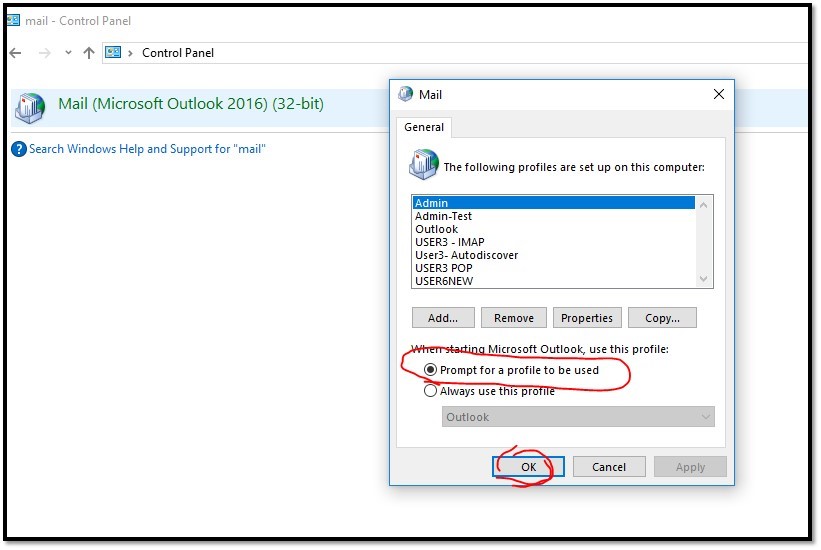Click the back navigation arrow
Viewport: 821px width, 550px height.
(15, 52)
